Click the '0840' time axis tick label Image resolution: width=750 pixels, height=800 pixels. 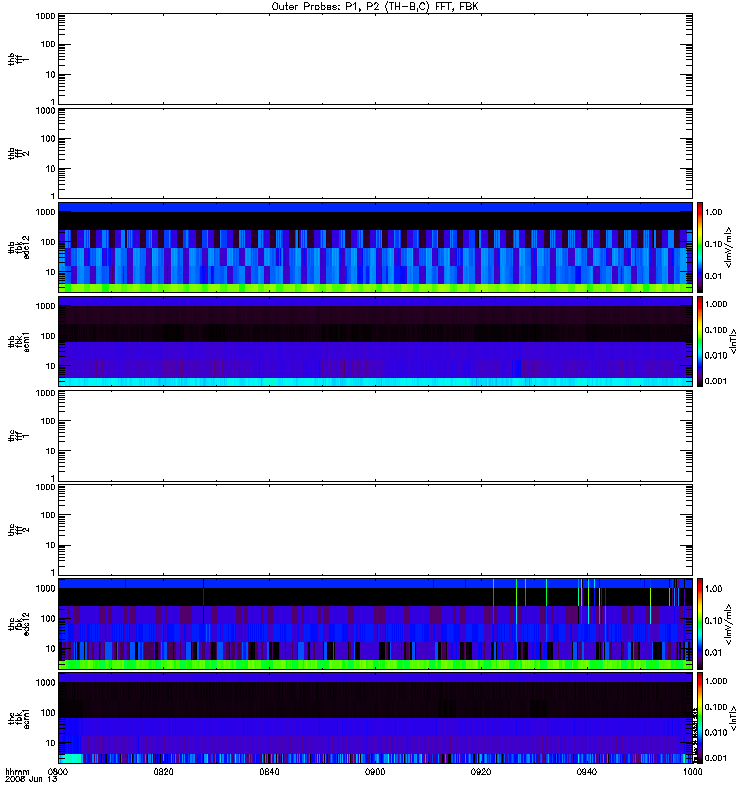pos(269,772)
